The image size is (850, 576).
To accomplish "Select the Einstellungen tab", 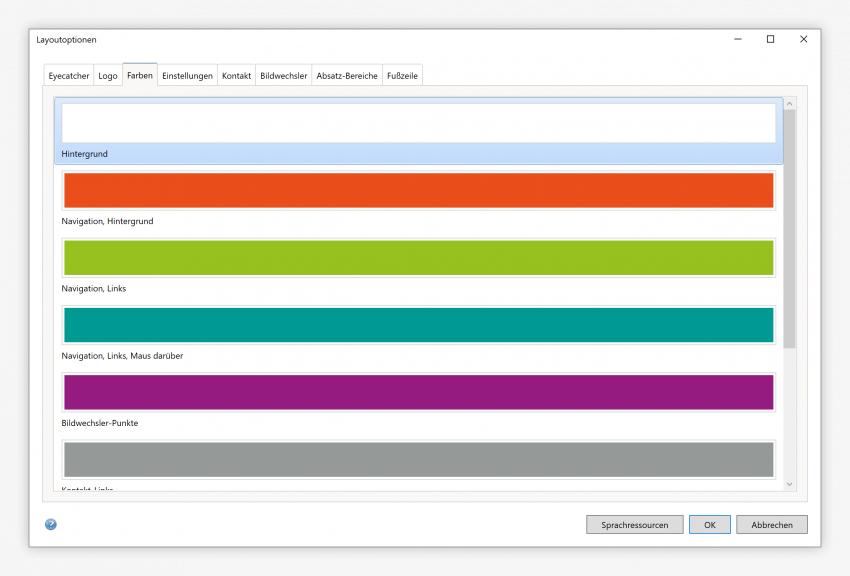I will tap(187, 76).
